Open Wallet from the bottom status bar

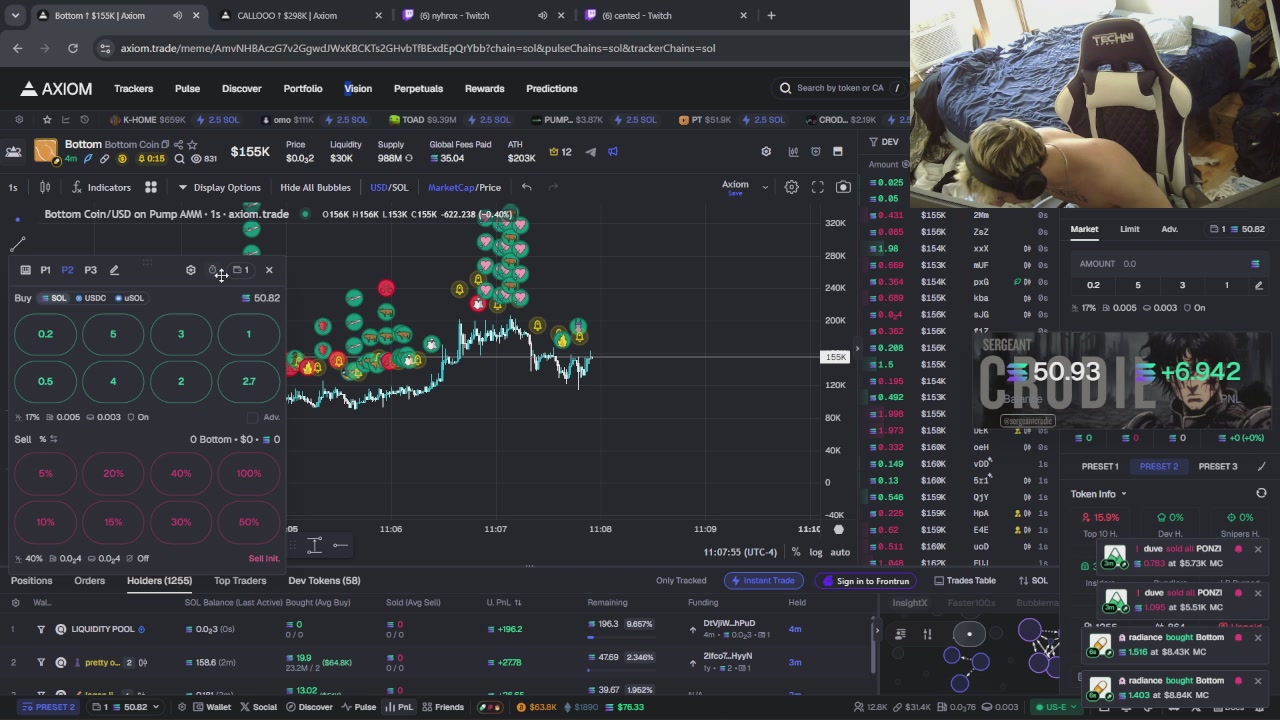pyautogui.click(x=211, y=707)
